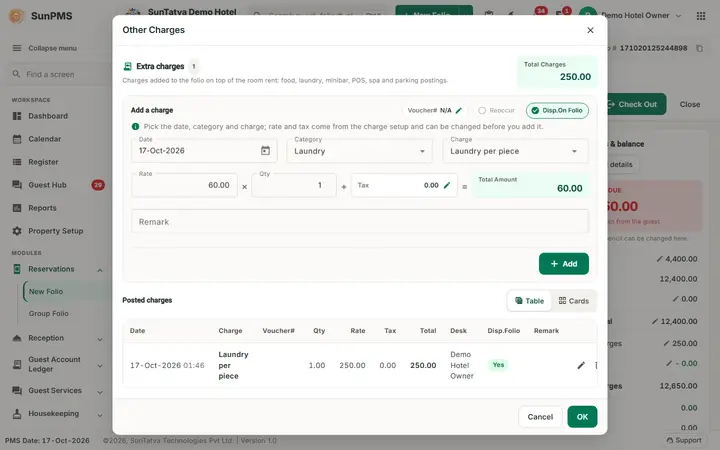The height and width of the screenshot is (450, 720).
Task: Open more options for posted laundry charge
Action: coord(596,365)
